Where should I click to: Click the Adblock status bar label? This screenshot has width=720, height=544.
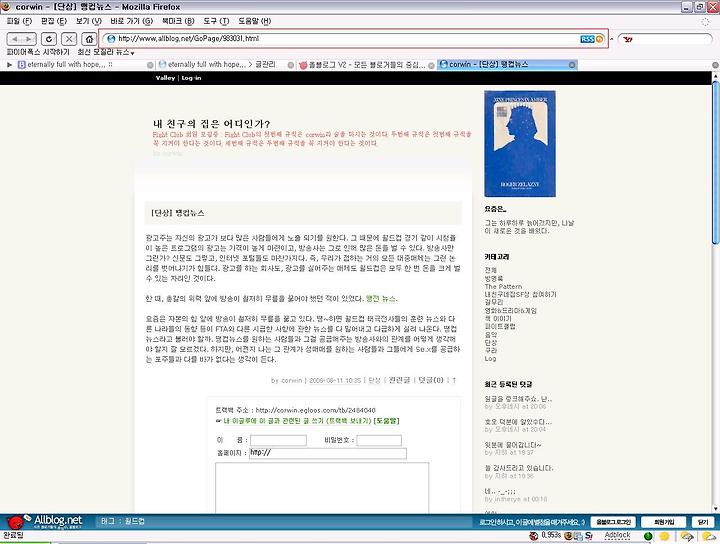point(617,535)
